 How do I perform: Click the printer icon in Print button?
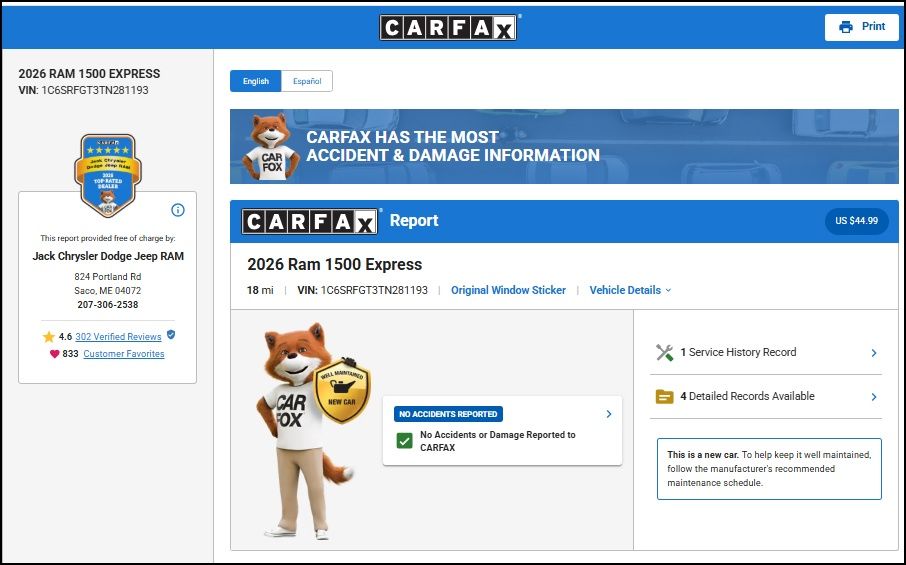pos(845,27)
